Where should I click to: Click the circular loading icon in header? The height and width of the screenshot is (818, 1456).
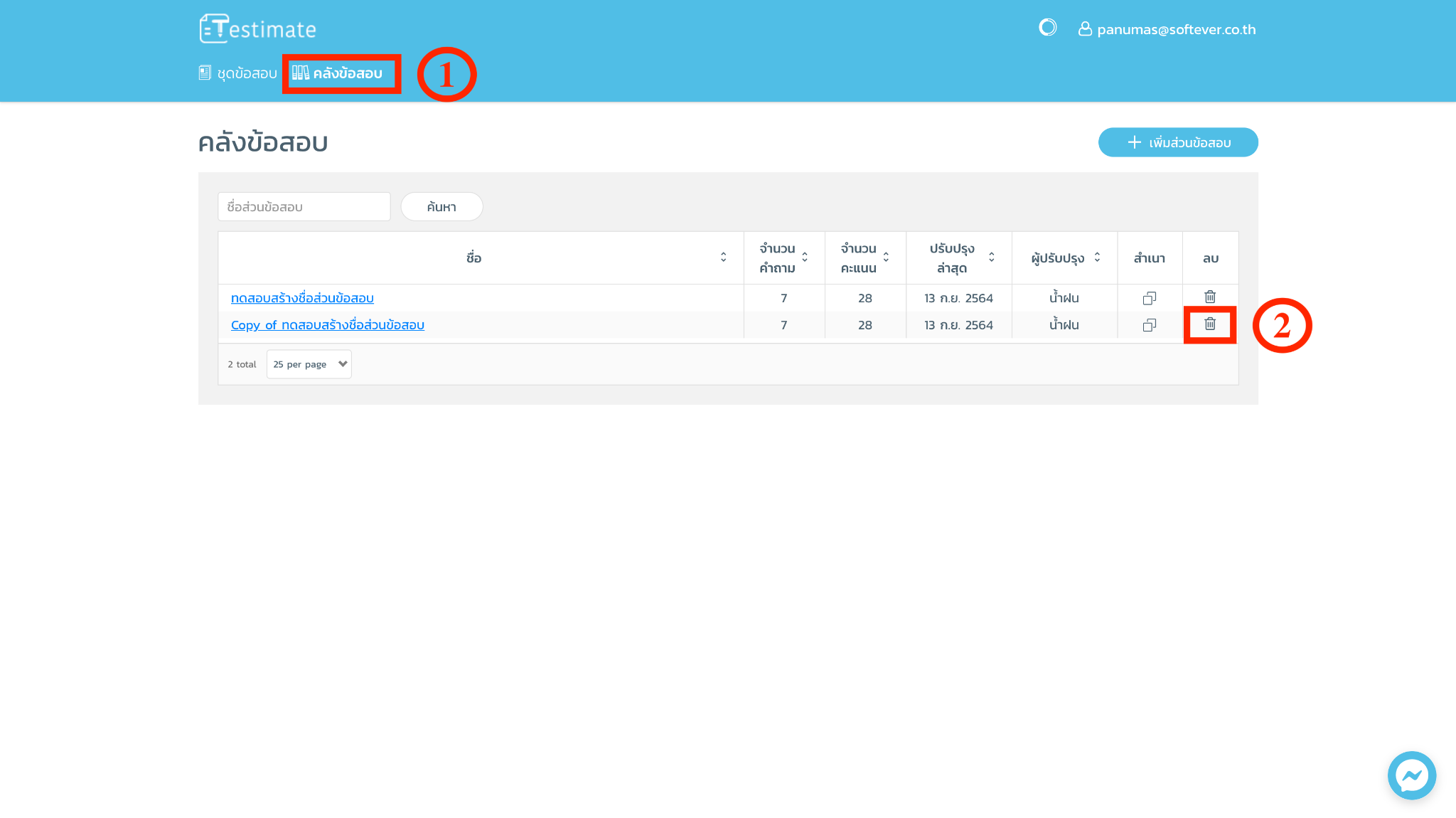[1047, 28]
